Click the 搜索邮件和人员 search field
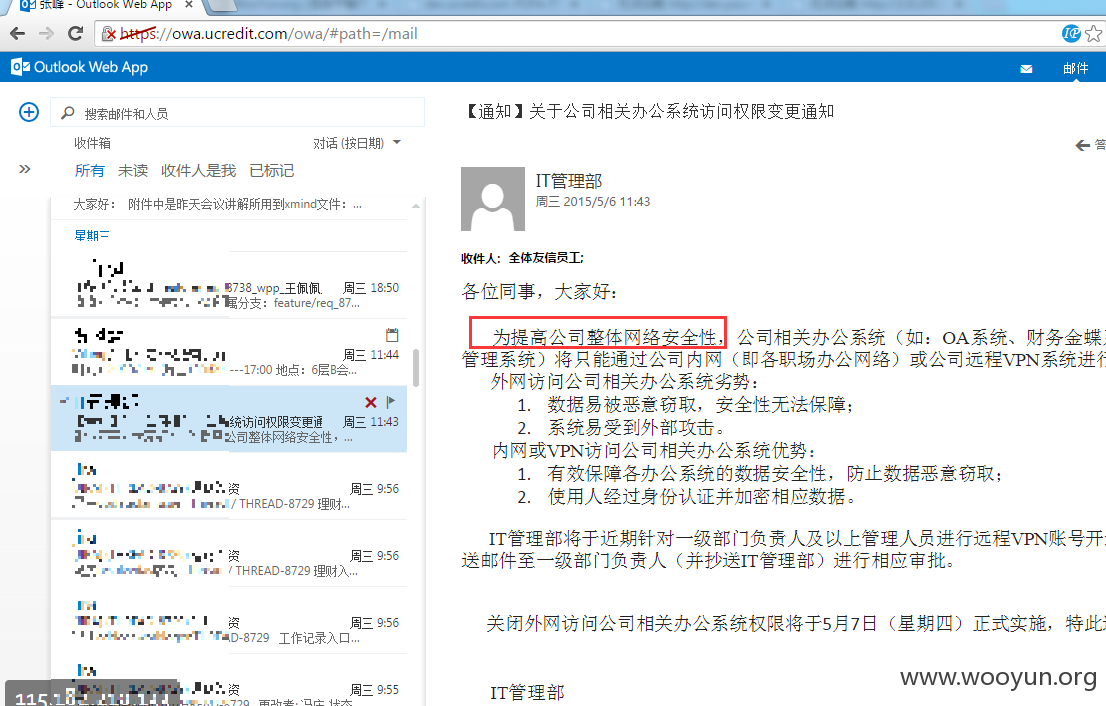1106x706 pixels. [x=237, y=113]
